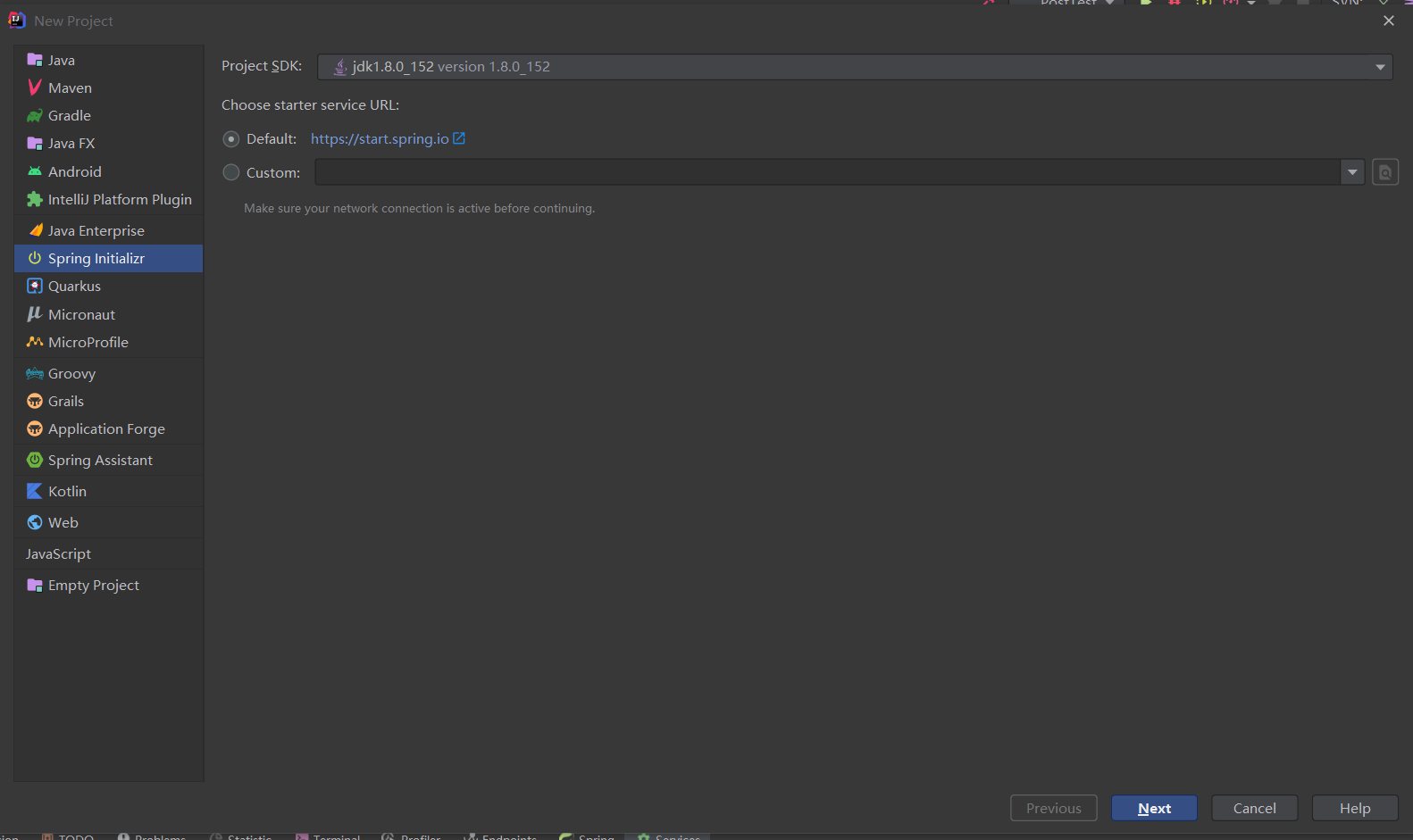Select the Default starter service radio button
The image size is (1413, 840).
pyautogui.click(x=231, y=138)
